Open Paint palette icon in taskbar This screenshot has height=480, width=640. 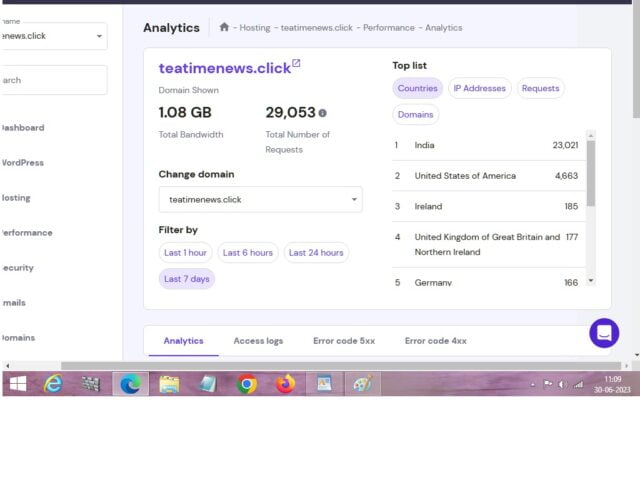tap(362, 384)
